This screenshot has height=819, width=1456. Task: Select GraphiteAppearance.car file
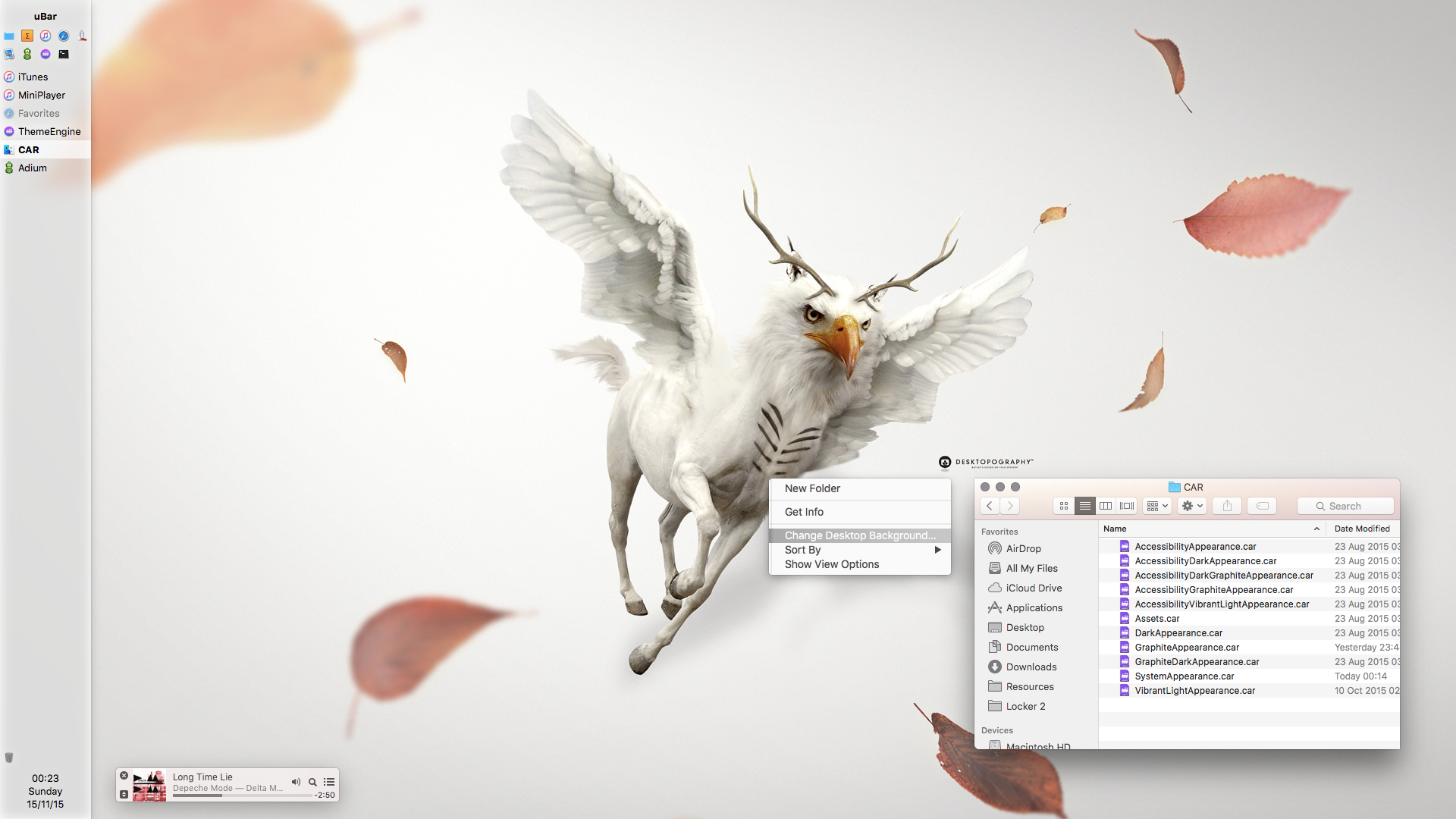1249,647
